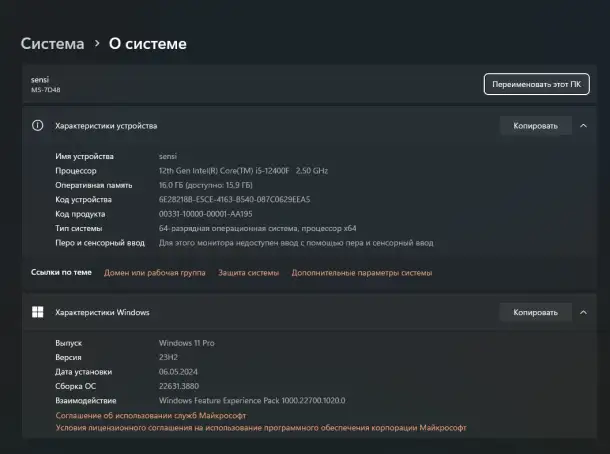Click the info icon beside Характеристики устройства

[38, 126]
